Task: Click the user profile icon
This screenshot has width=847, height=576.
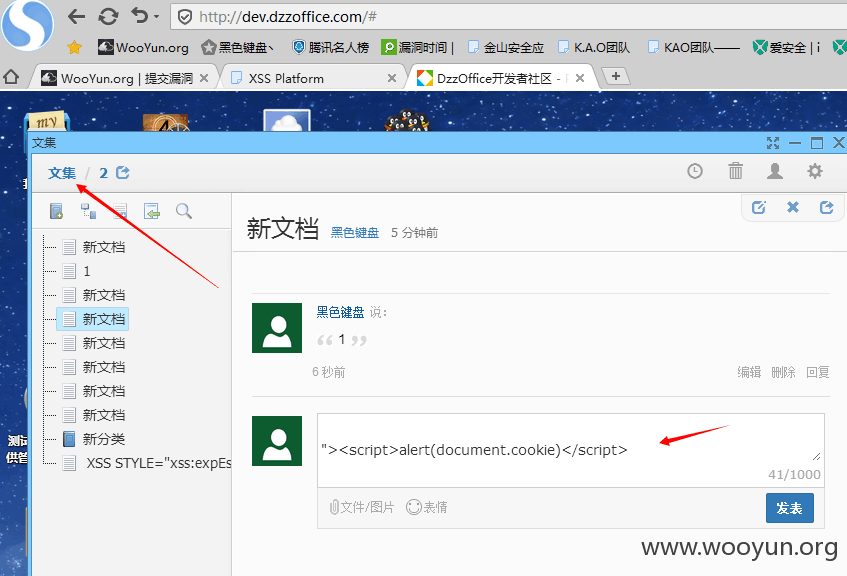Action: (x=775, y=171)
